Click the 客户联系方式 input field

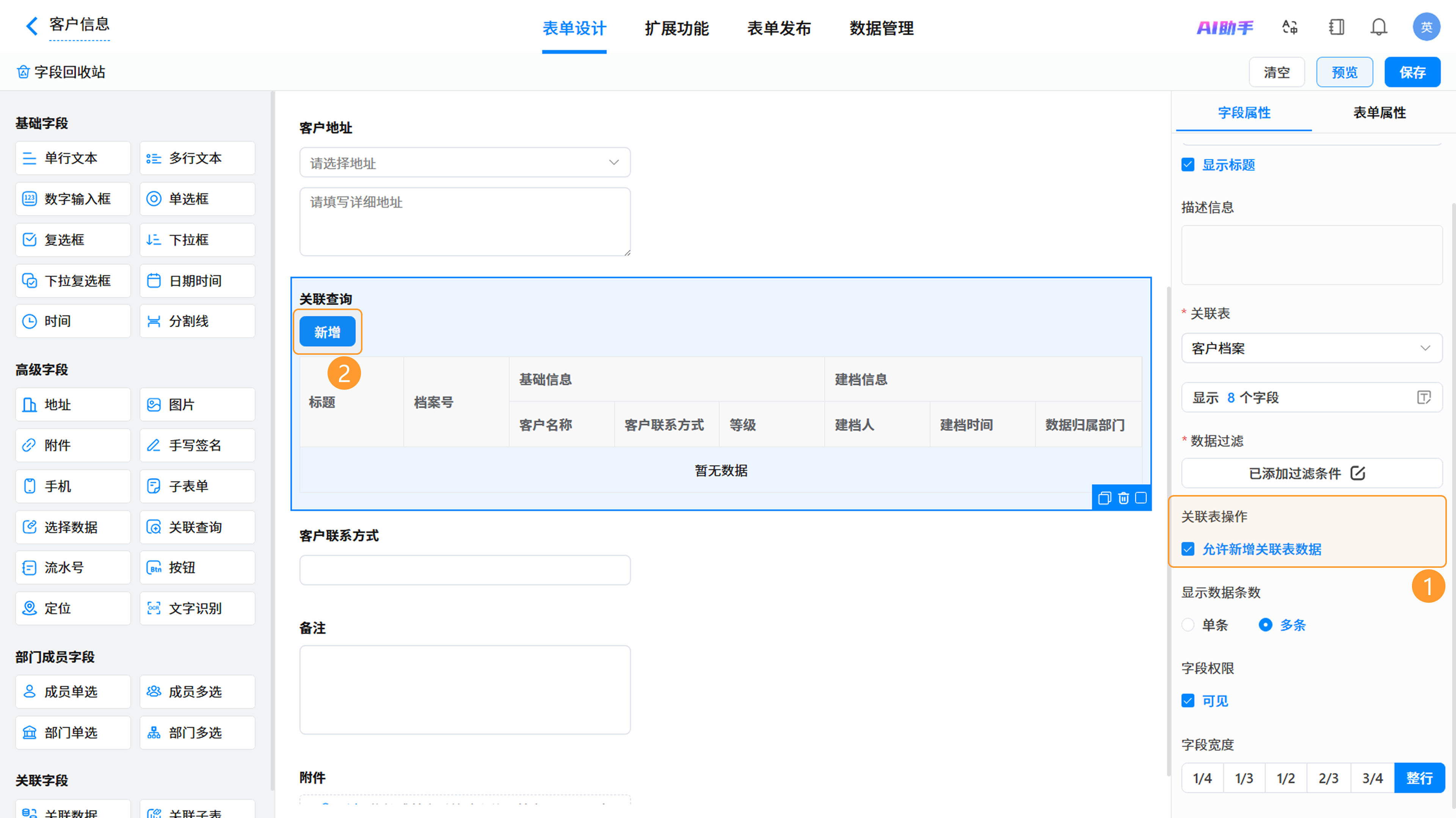[x=464, y=570]
